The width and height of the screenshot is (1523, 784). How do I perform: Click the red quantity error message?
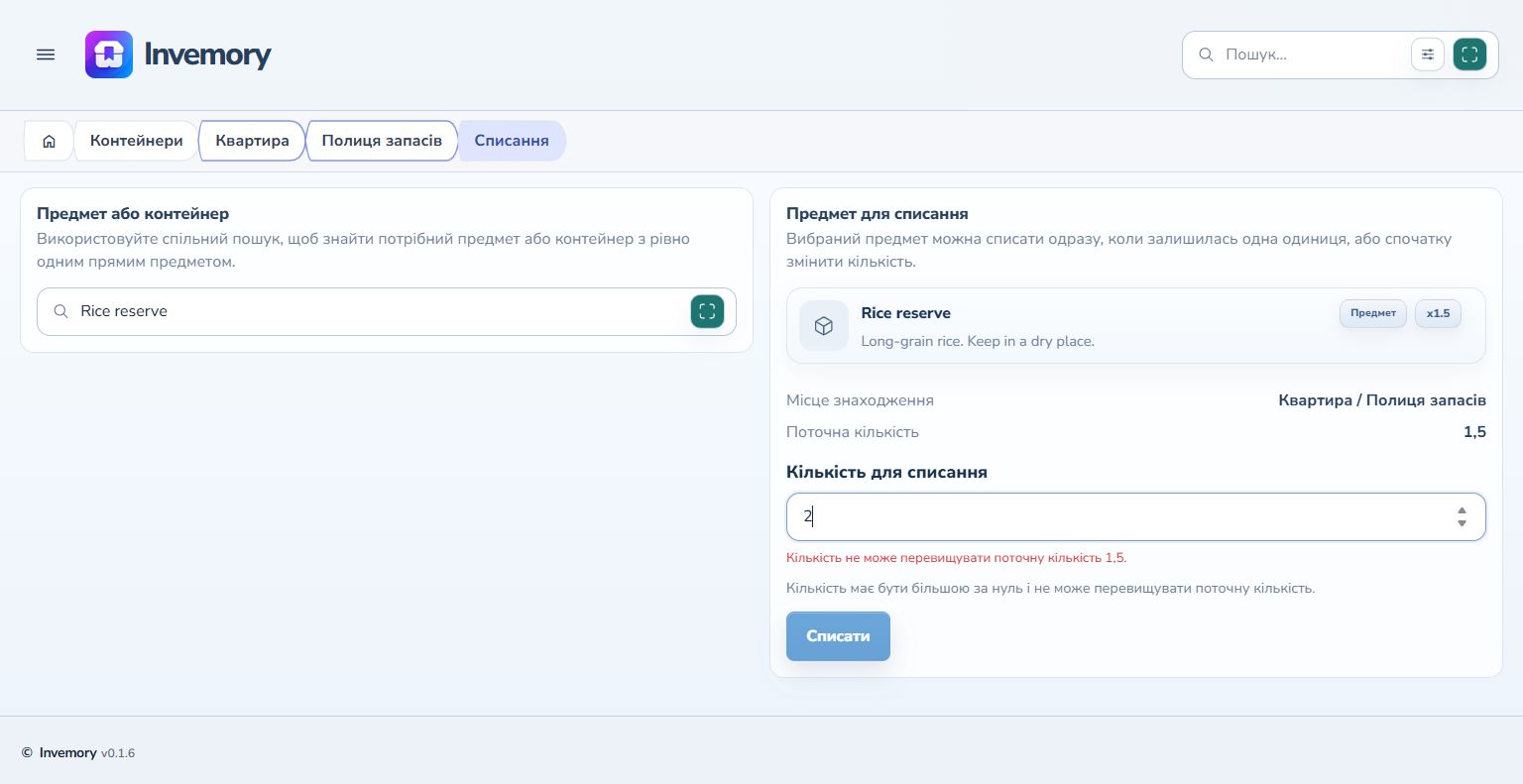(x=956, y=558)
